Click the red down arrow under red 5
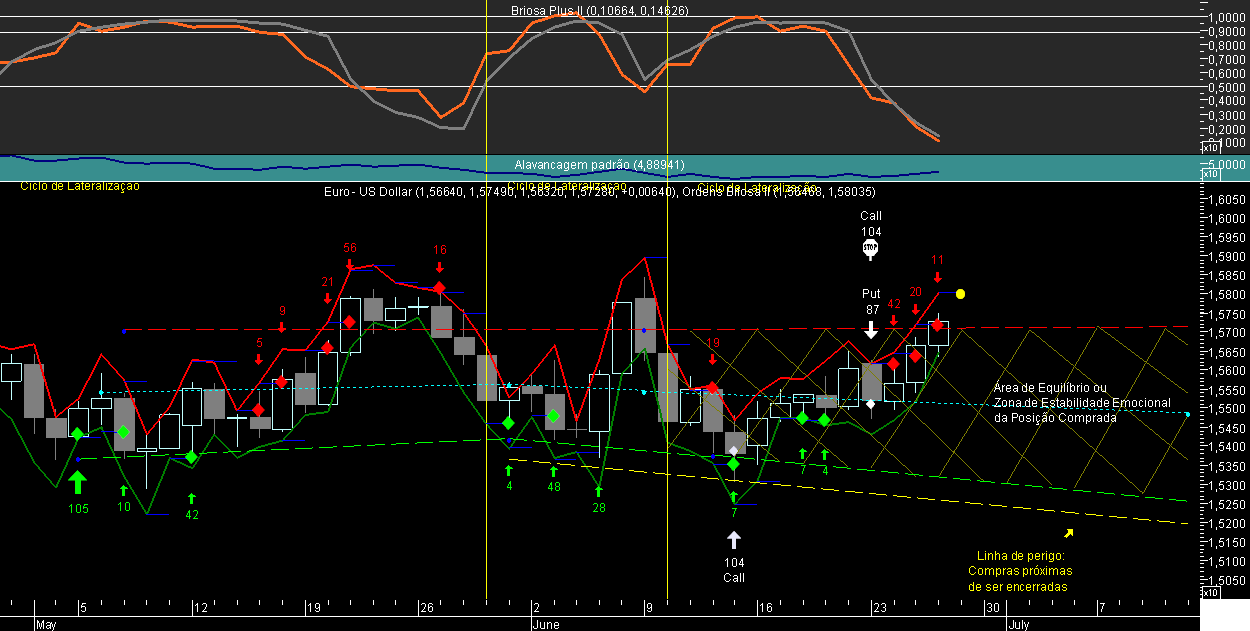This screenshot has height=631, width=1250. pyautogui.click(x=259, y=359)
